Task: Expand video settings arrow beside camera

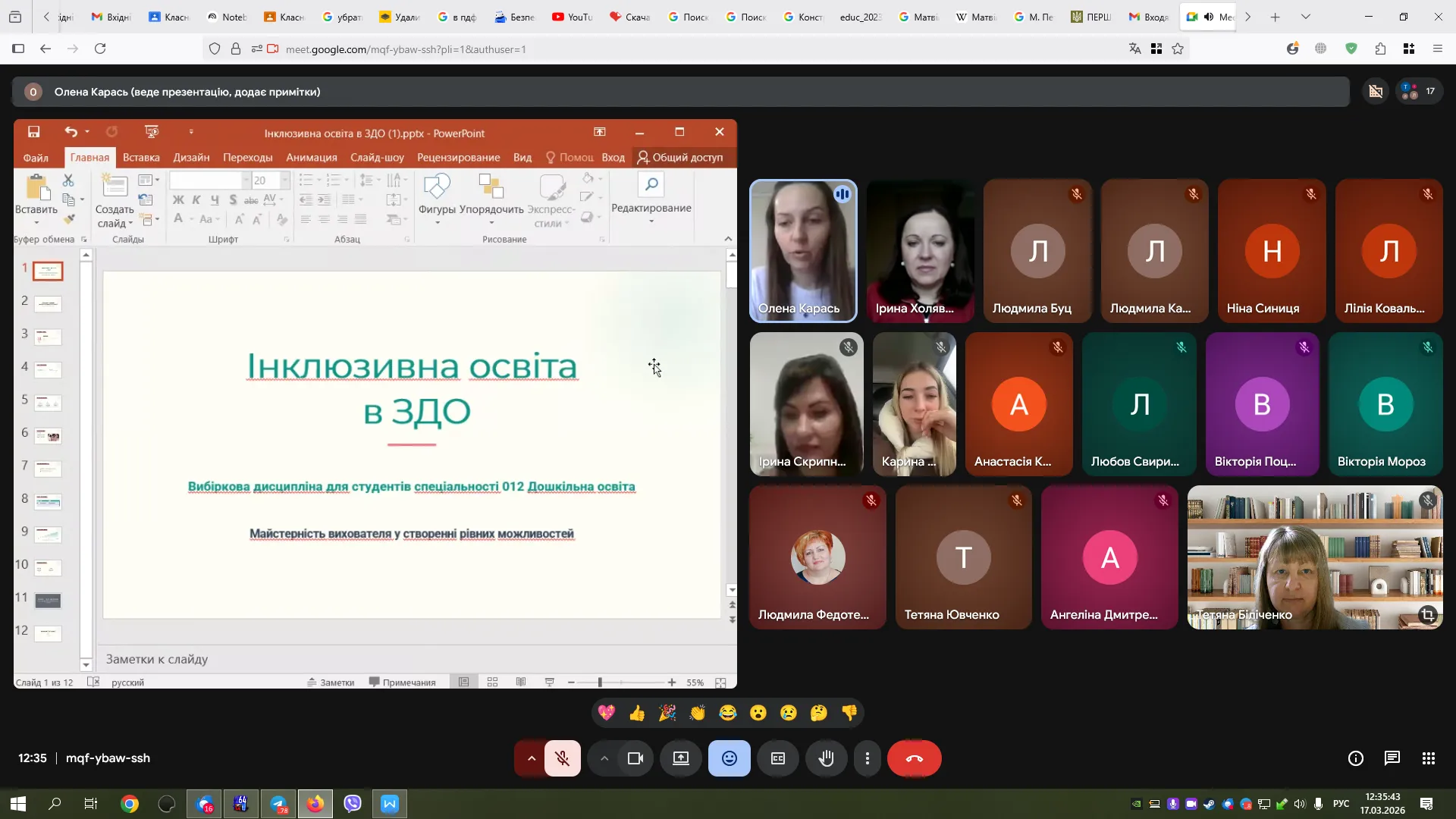Action: [604, 758]
